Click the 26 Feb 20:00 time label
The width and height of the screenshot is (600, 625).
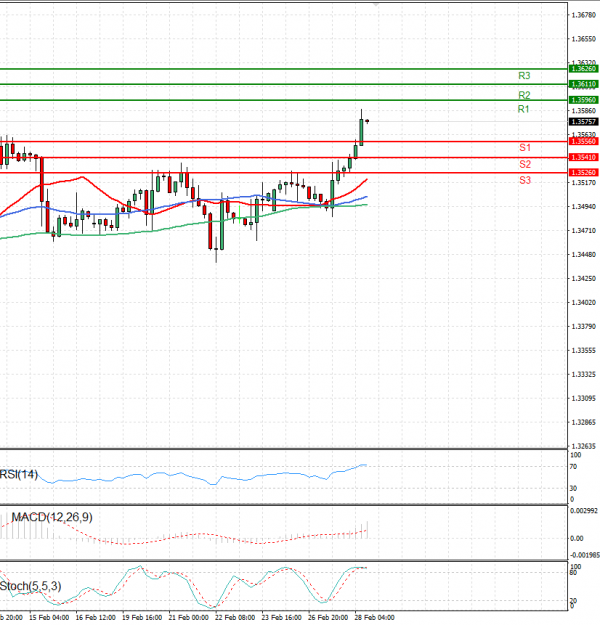click(328, 617)
